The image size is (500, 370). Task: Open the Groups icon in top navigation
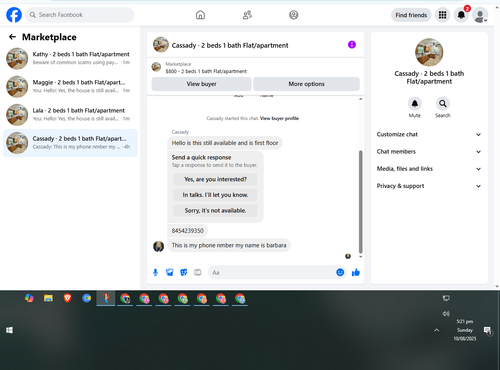pyautogui.click(x=294, y=15)
